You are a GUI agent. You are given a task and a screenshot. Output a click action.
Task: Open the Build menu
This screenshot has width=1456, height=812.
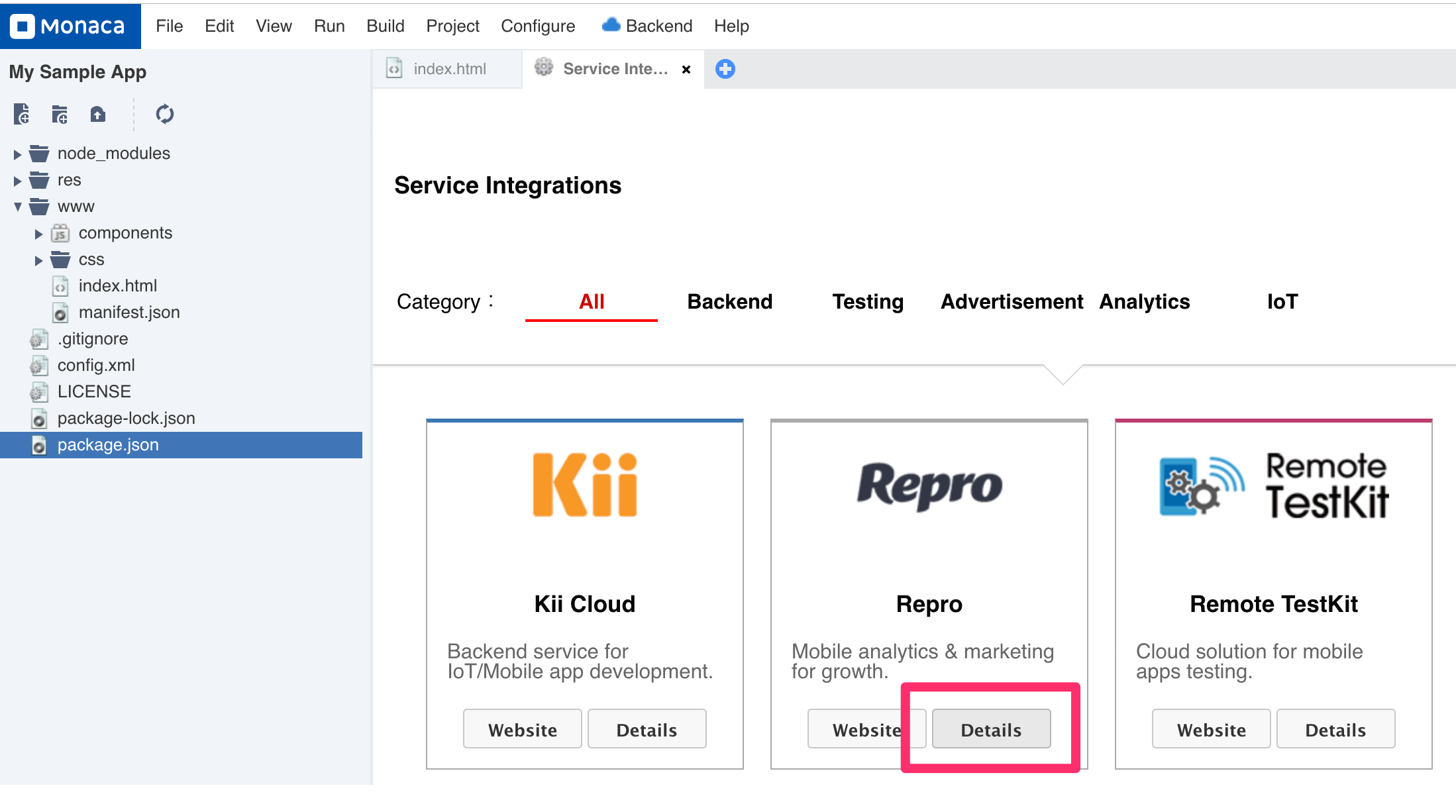(385, 26)
